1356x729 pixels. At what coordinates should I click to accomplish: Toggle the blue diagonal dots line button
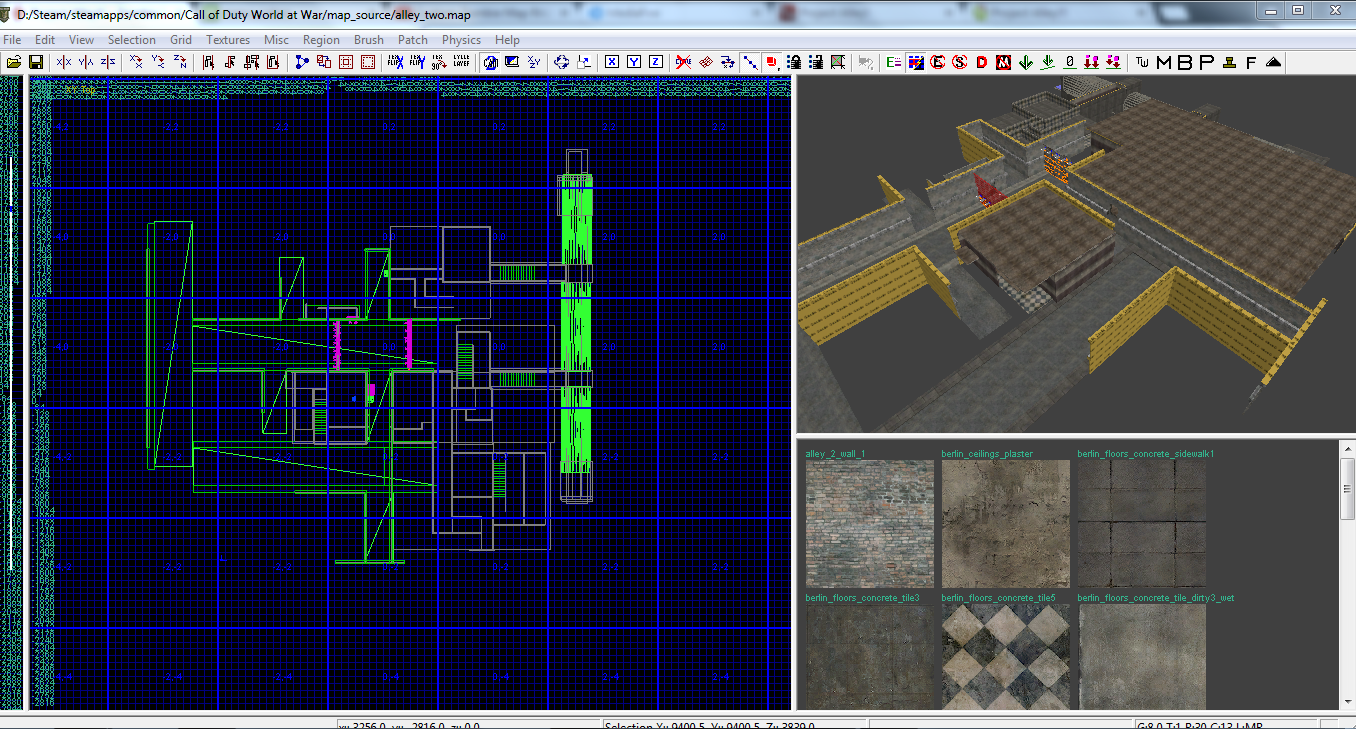pos(750,62)
